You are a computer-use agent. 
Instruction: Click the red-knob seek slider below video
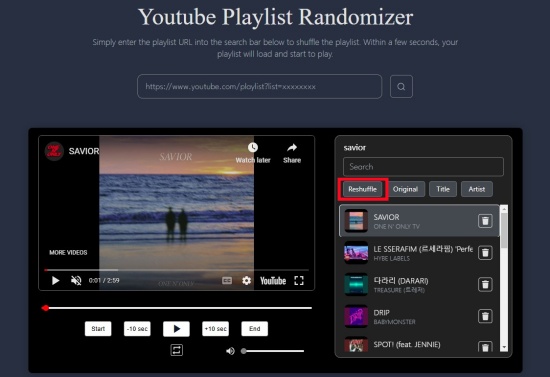click(x=177, y=308)
